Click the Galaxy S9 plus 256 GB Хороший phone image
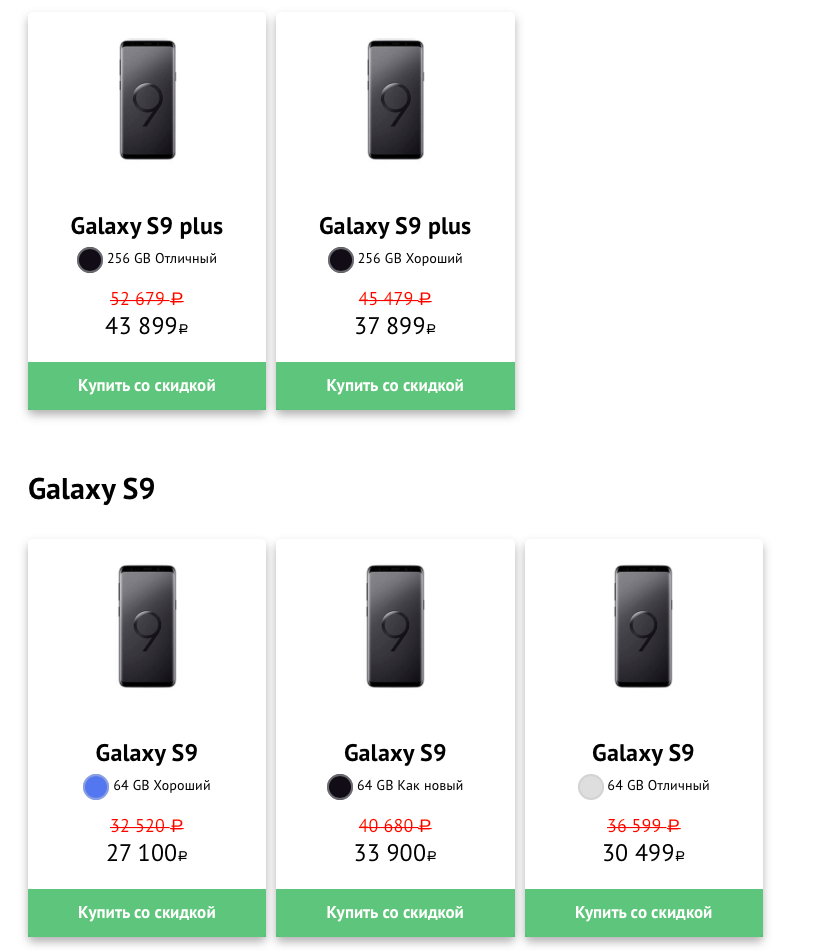 click(x=395, y=100)
